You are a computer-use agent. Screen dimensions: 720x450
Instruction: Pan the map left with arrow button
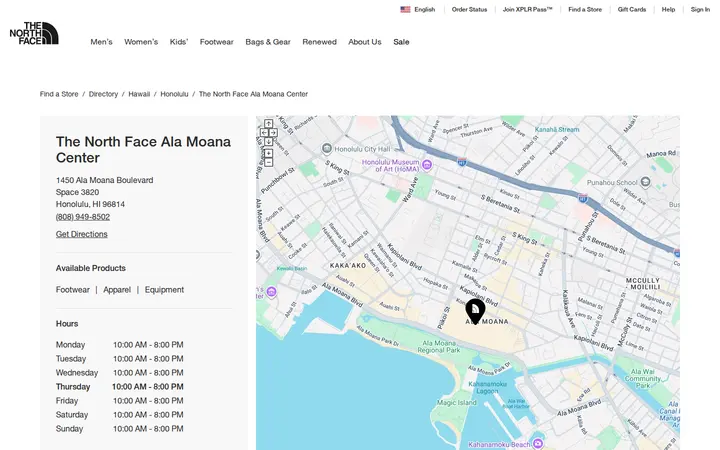[x=264, y=132]
